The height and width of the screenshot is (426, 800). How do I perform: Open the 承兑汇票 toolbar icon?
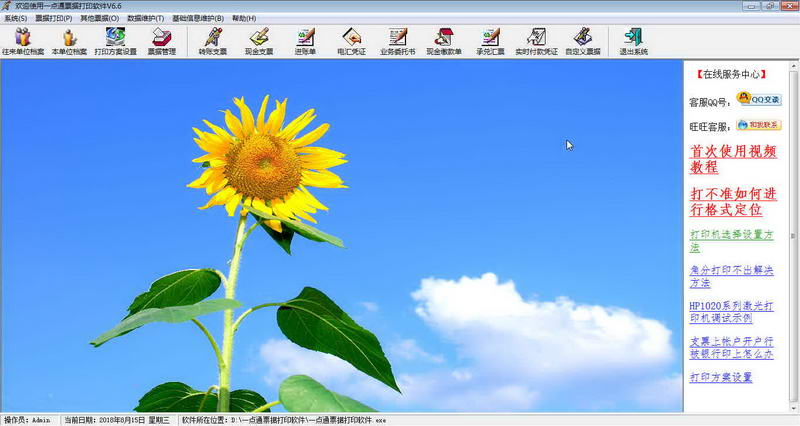[x=490, y=41]
